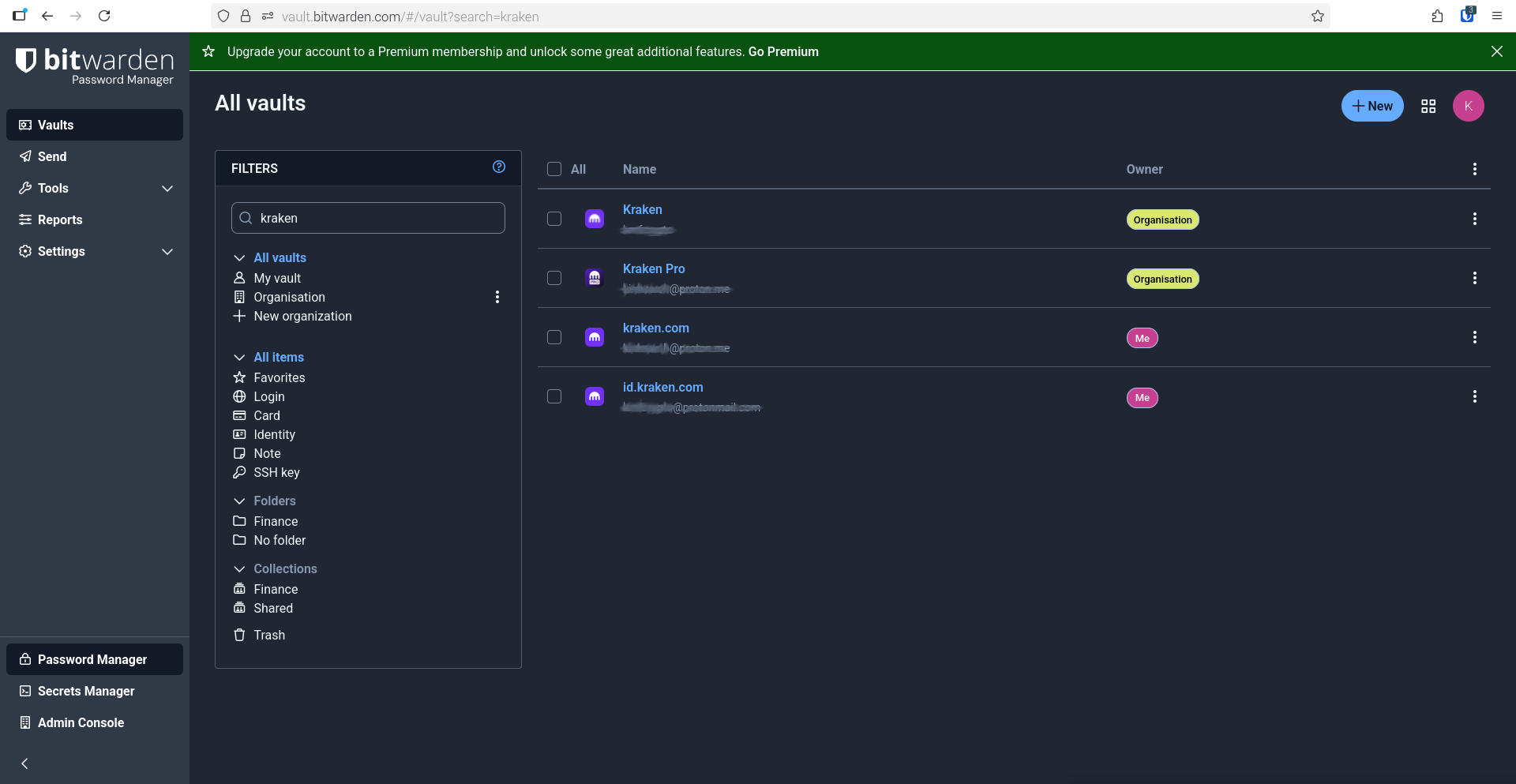1516x784 pixels.
Task: Click the site security lock icon
Action: tap(246, 16)
